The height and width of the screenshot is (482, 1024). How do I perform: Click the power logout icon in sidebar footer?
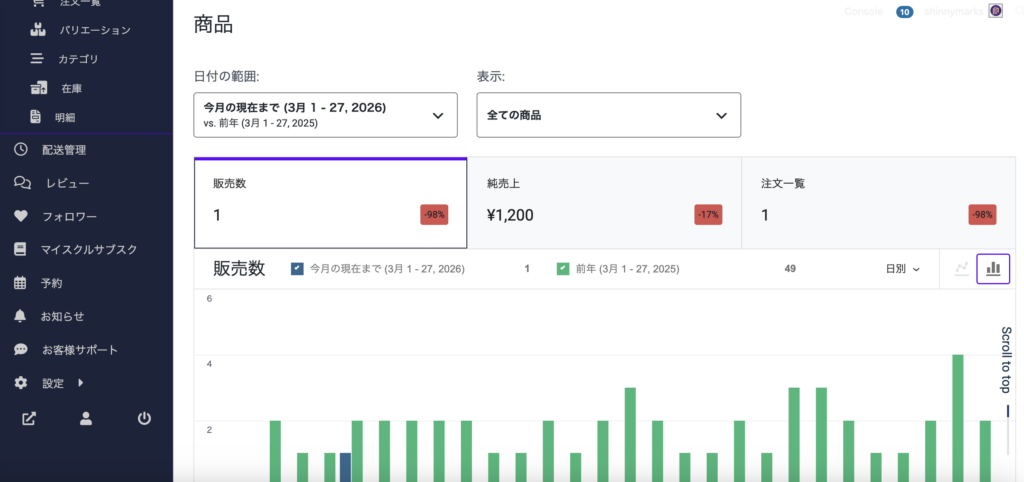pos(144,419)
